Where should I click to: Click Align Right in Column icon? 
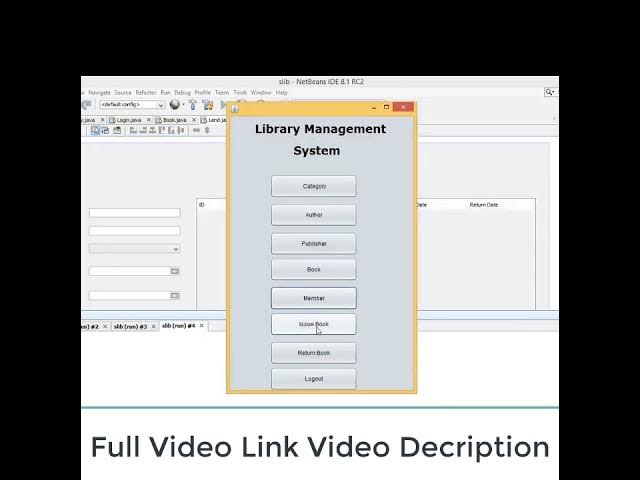click(x=143, y=131)
